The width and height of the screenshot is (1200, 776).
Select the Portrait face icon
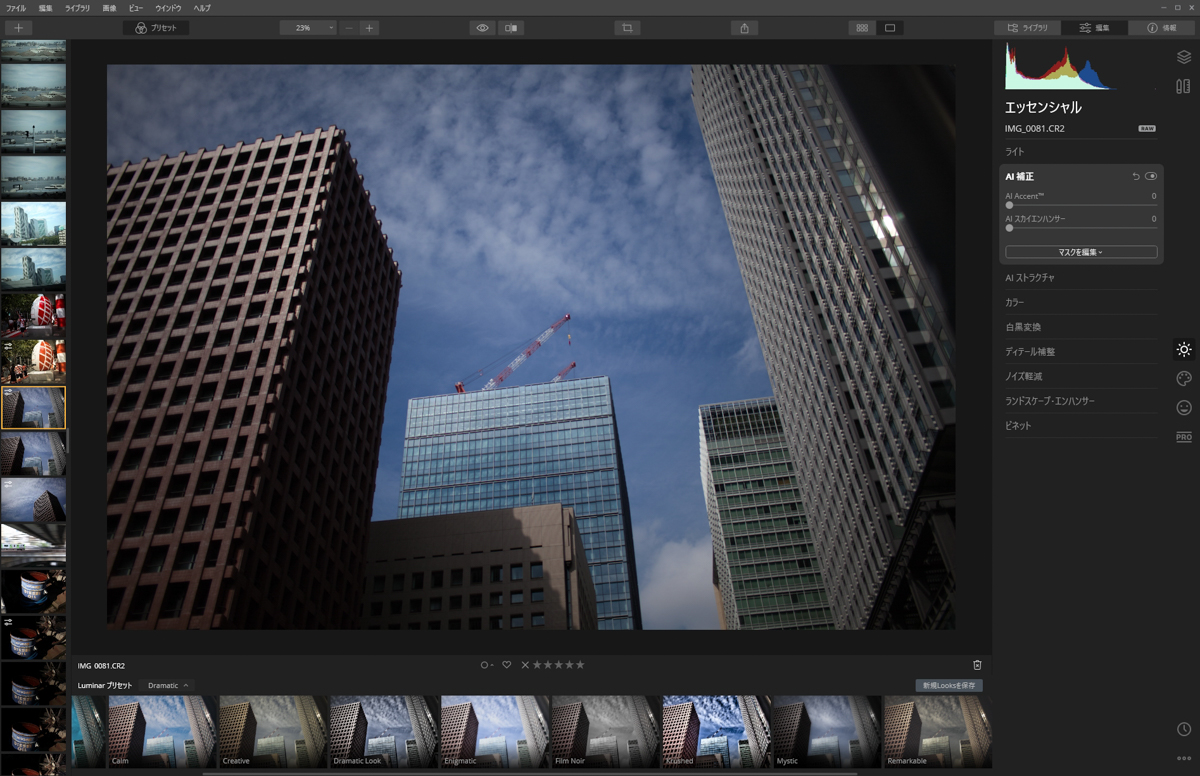point(1184,408)
